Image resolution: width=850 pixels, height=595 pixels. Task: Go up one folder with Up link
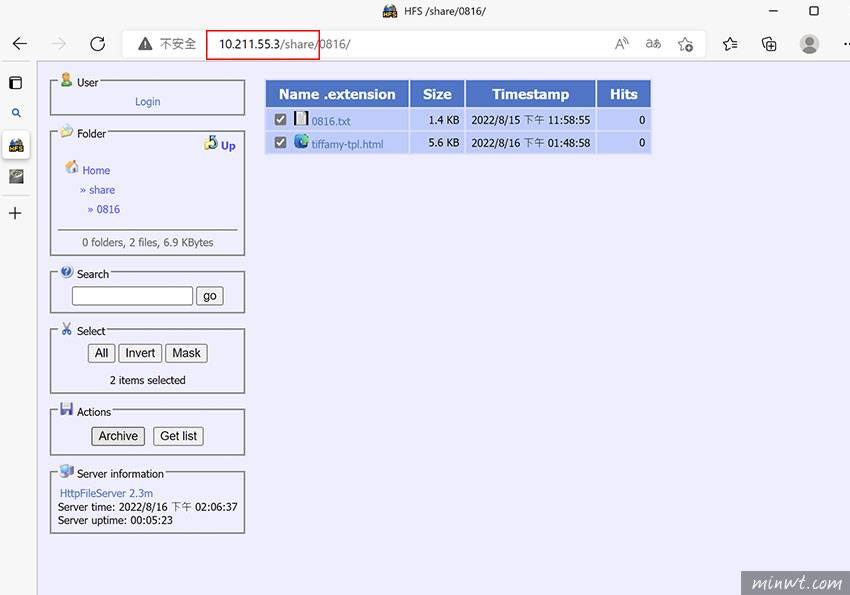[x=227, y=145]
